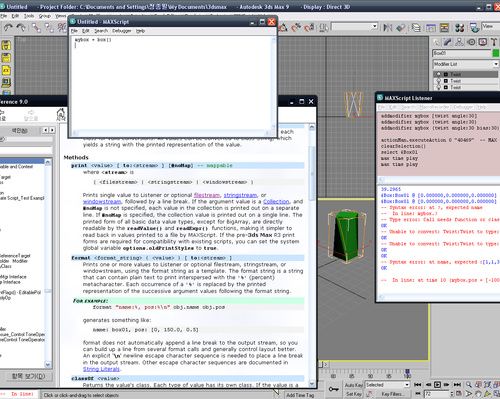
Task: Select the Select and Link tool
Action: 36,27
